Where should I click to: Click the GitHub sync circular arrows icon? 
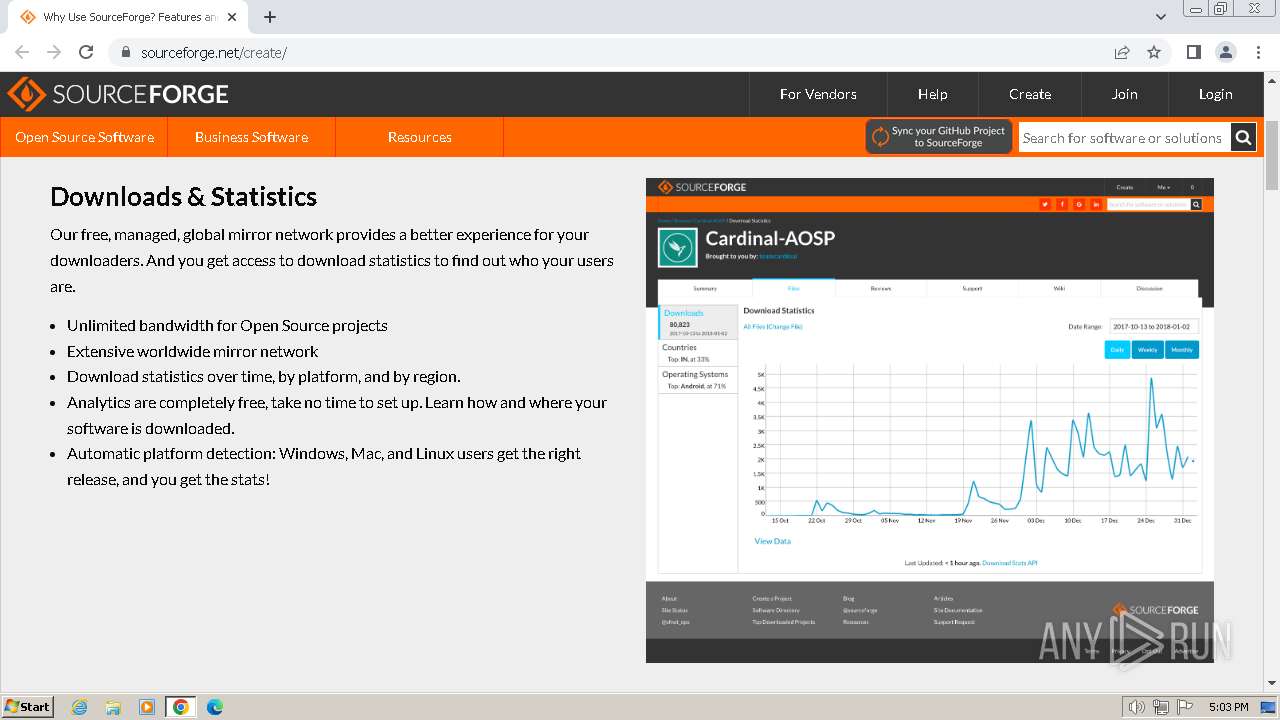pyautogui.click(x=880, y=137)
